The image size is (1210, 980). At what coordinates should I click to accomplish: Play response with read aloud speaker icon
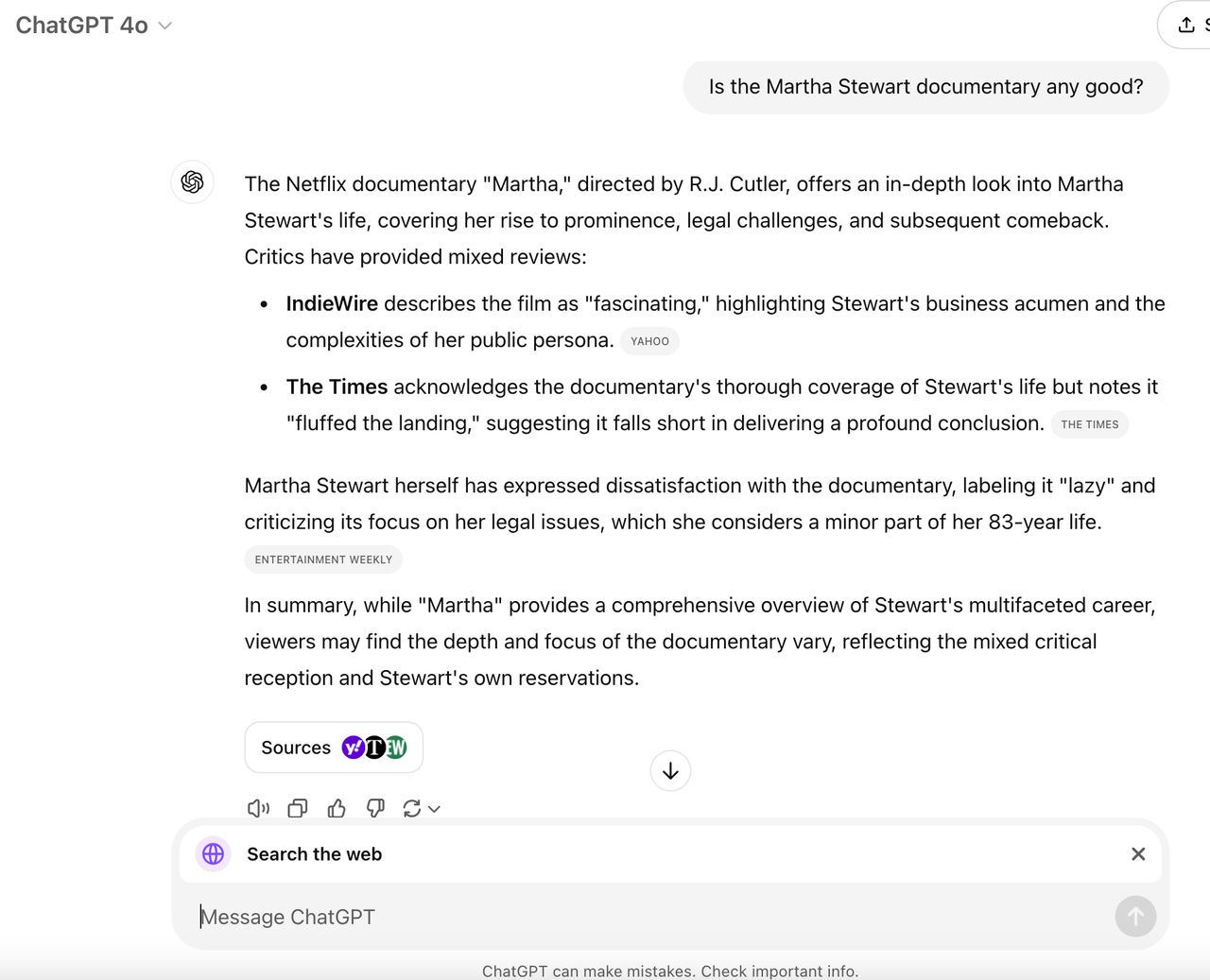point(258,808)
